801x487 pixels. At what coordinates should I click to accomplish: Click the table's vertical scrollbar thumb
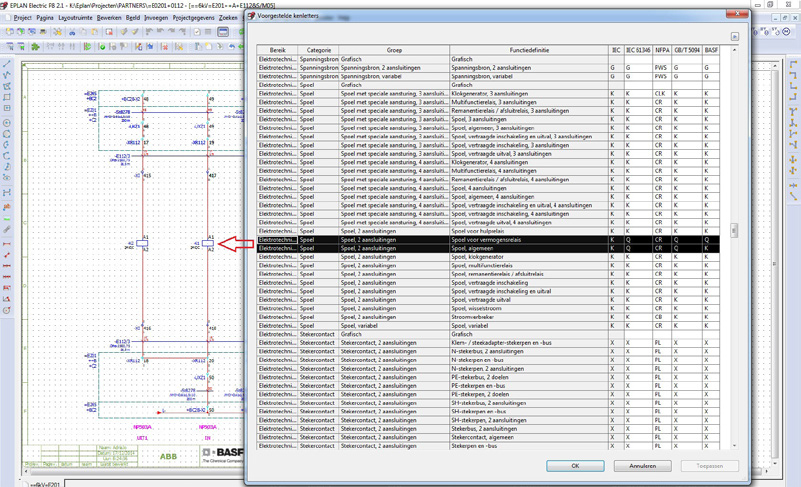pos(734,231)
